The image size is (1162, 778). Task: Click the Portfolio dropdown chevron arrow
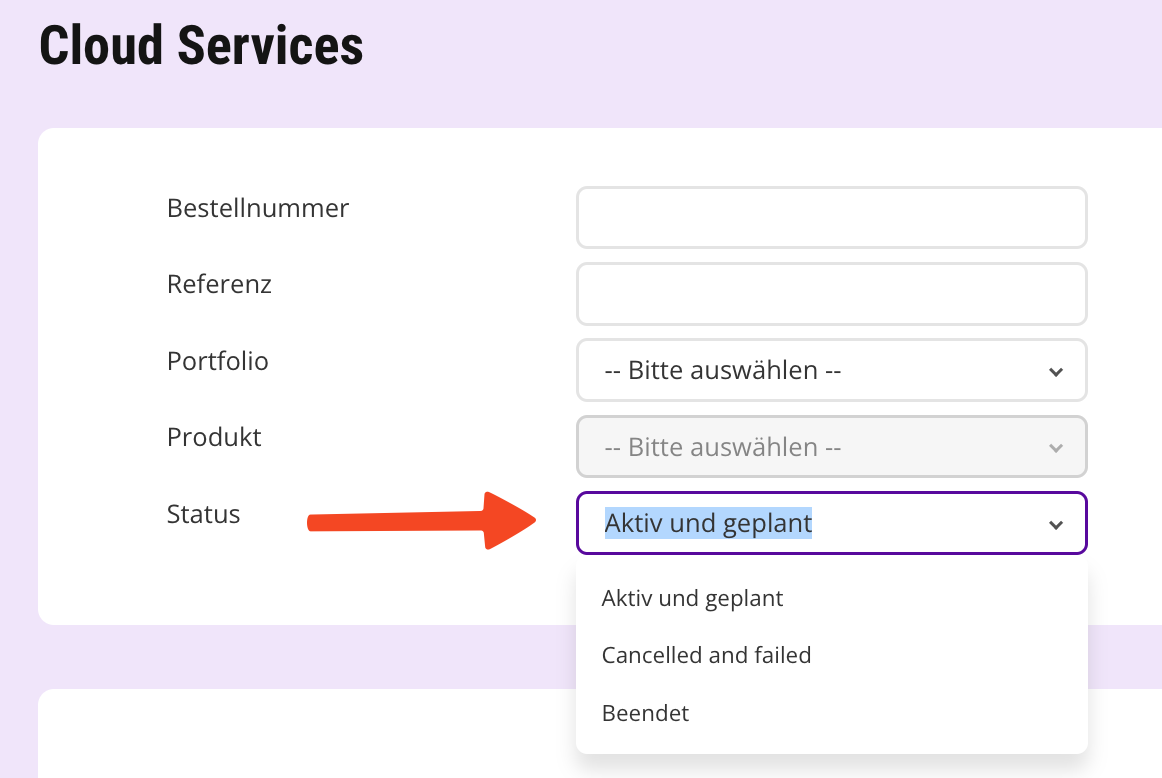(1055, 372)
